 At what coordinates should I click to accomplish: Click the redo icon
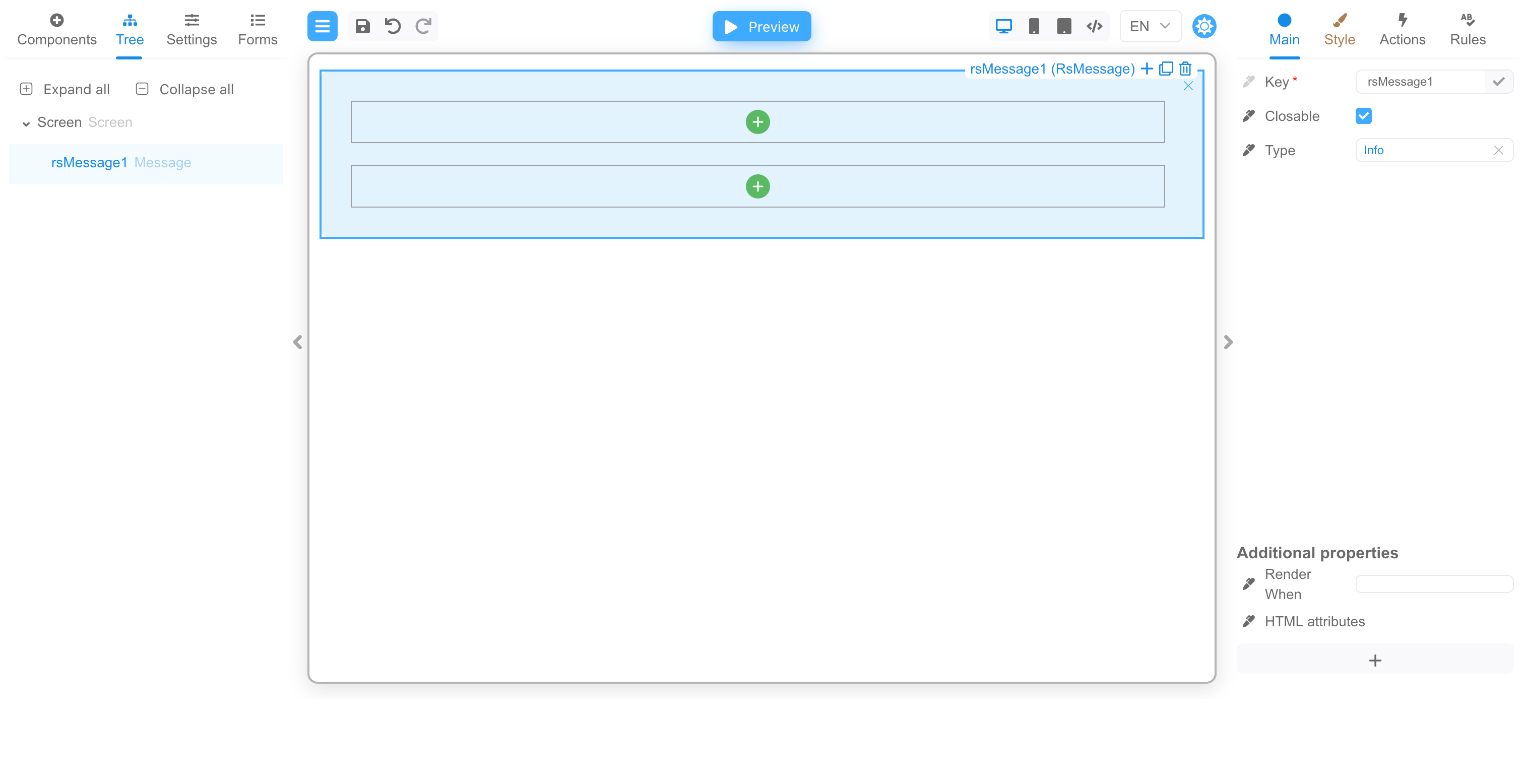coord(424,27)
